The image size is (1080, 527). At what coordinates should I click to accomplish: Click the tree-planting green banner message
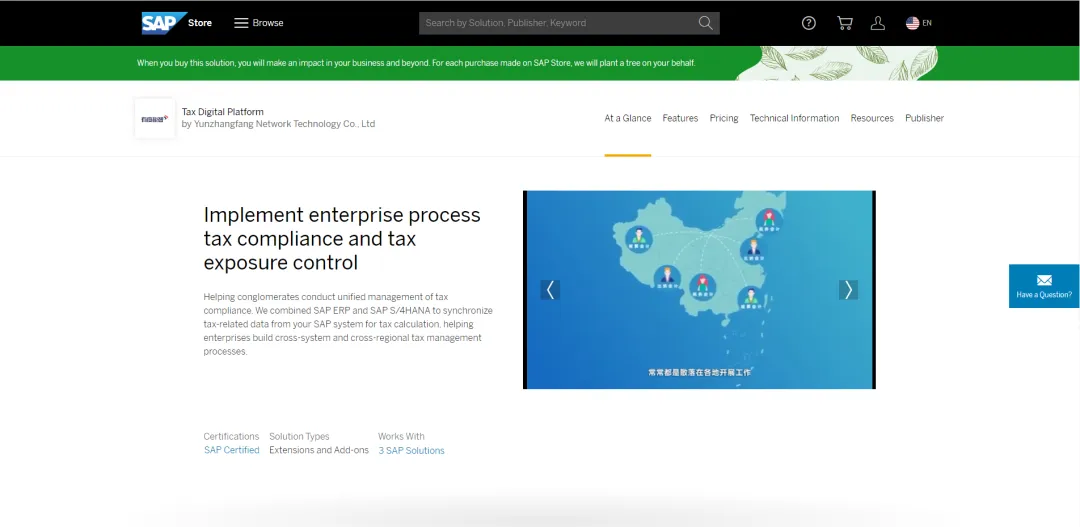click(x=416, y=63)
